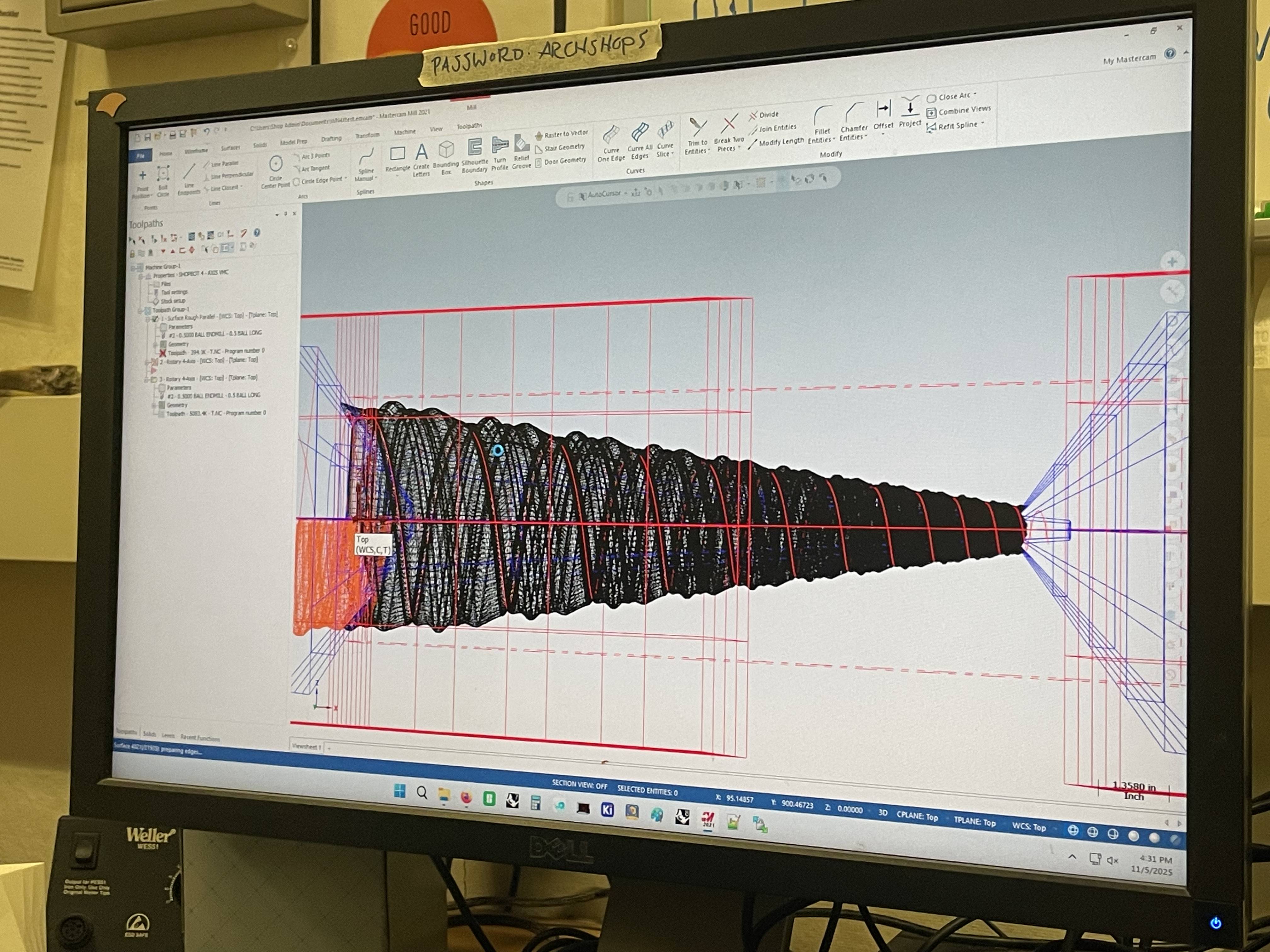Open Firefox from the Windows taskbar
This screenshot has height=952, width=1270.
coord(466,798)
